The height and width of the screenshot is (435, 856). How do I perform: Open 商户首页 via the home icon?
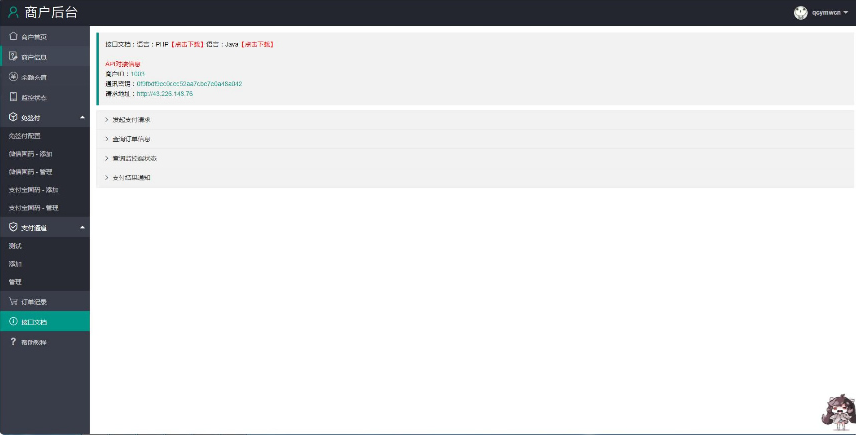coord(13,36)
